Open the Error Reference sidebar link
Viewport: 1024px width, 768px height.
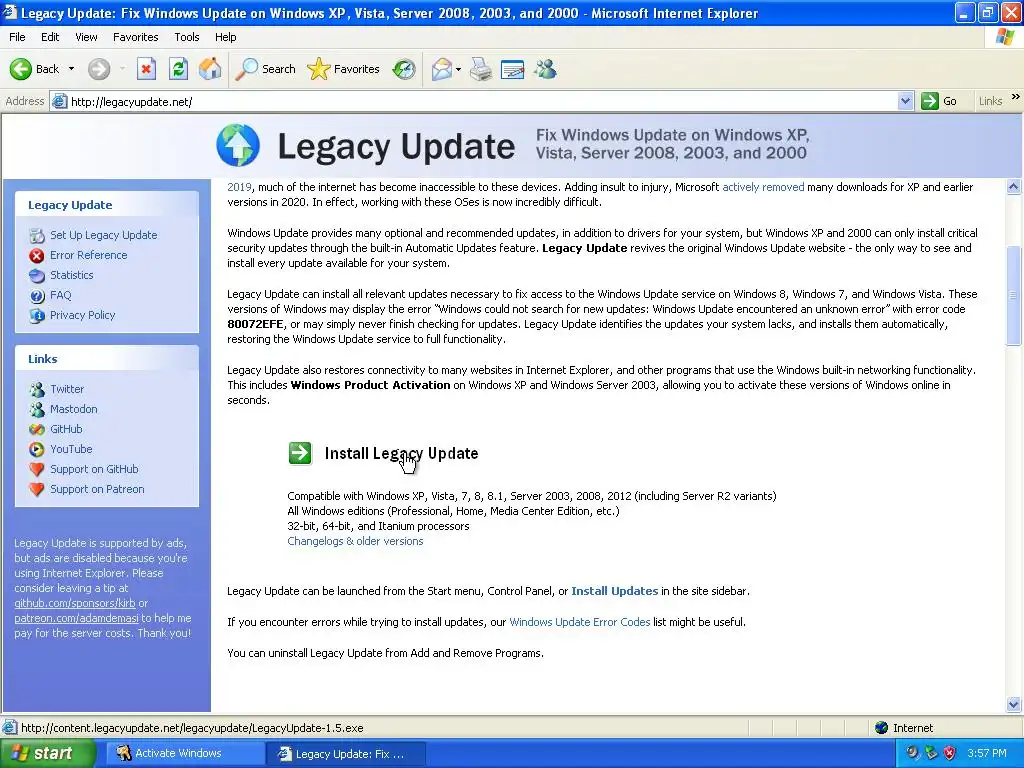point(89,255)
